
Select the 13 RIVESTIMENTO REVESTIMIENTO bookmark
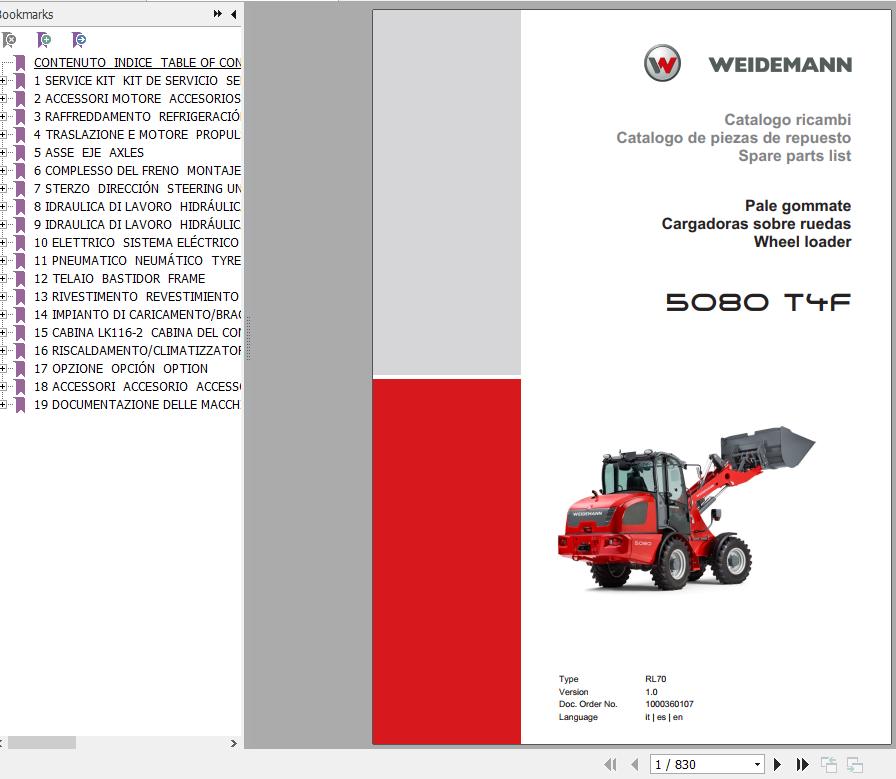(x=137, y=297)
